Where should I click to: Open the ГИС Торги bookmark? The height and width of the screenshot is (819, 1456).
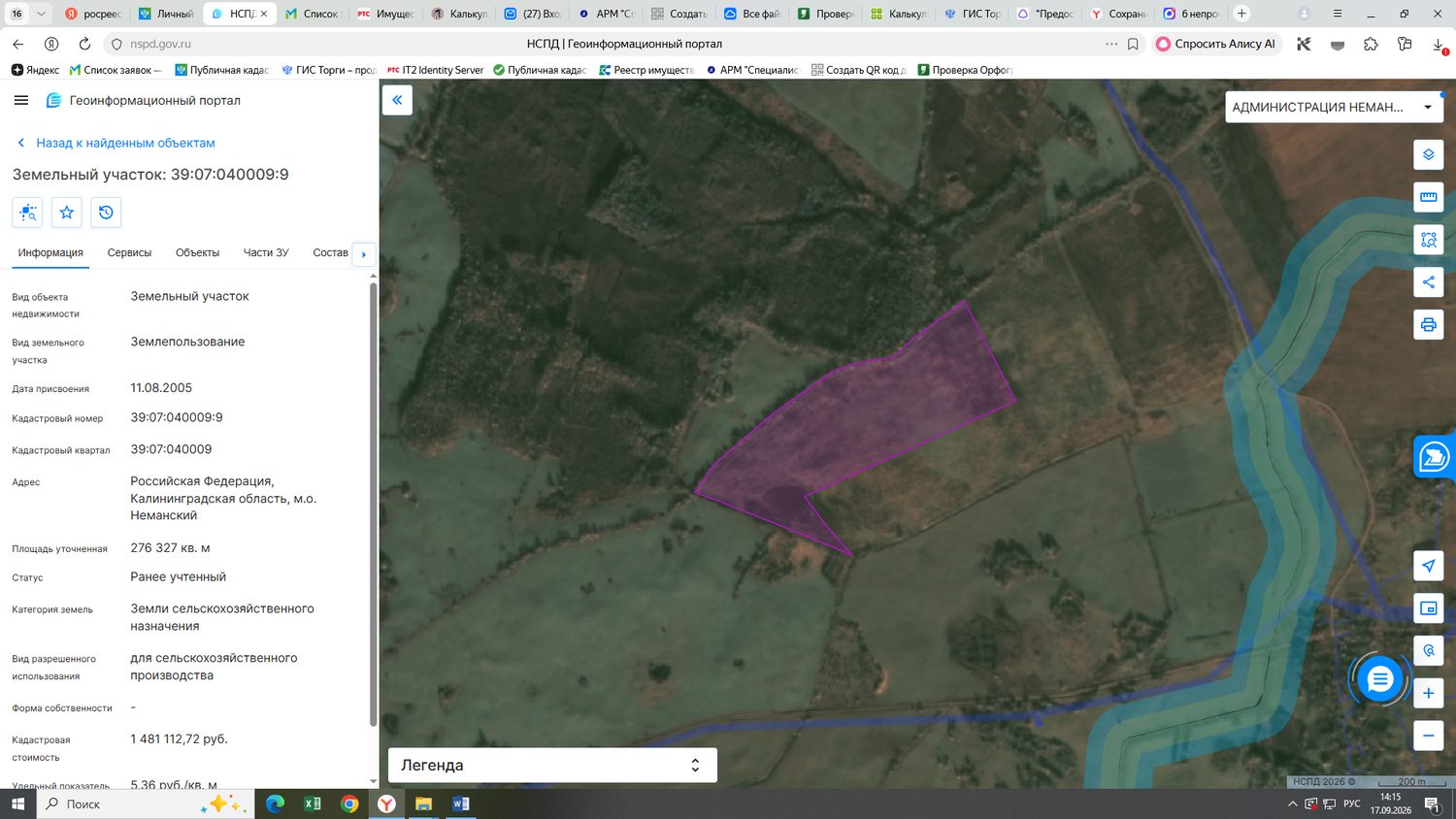[328, 70]
